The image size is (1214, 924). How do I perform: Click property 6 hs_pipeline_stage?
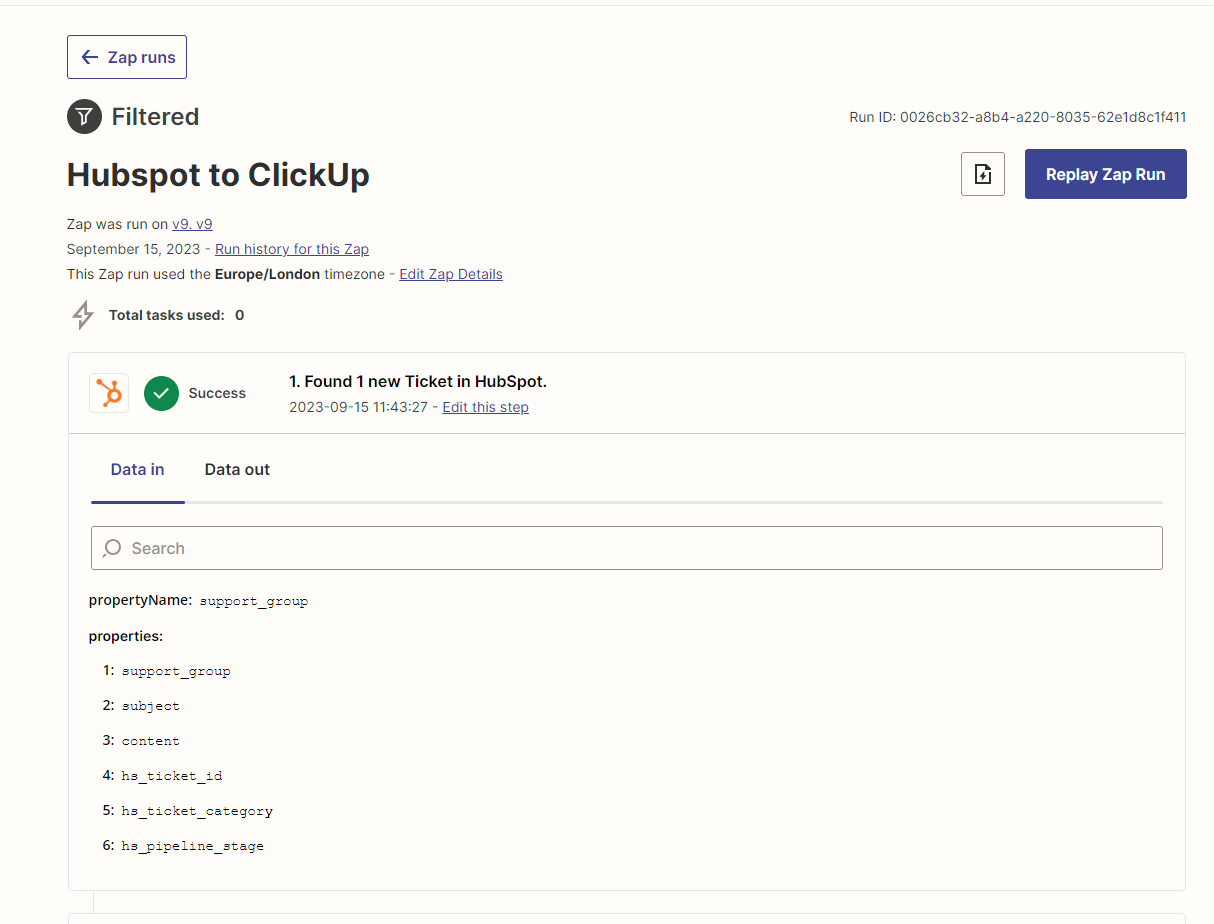click(193, 846)
